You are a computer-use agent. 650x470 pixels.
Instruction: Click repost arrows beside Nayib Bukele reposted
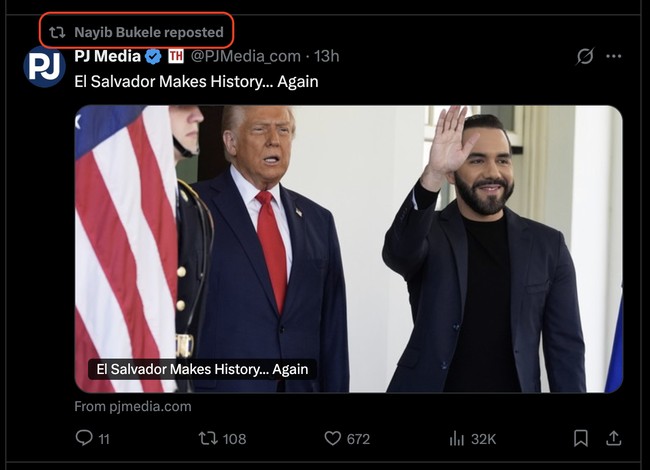pos(57,32)
